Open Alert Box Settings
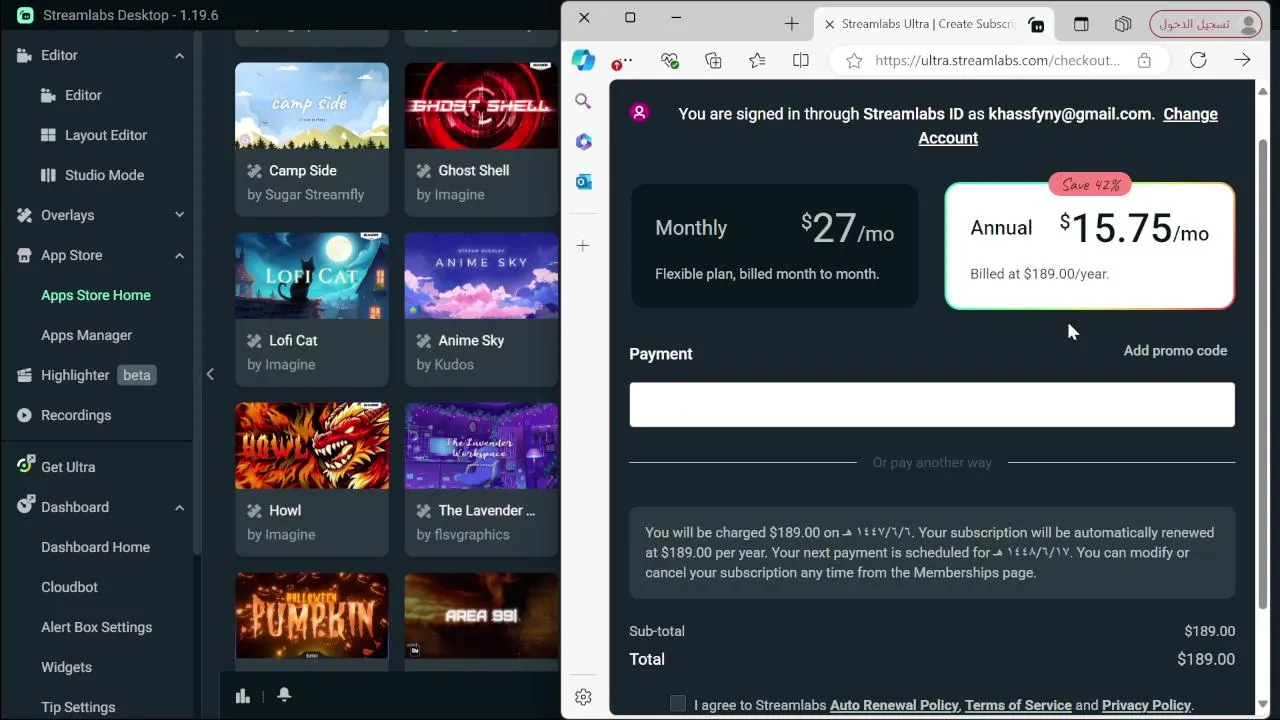 coord(96,627)
